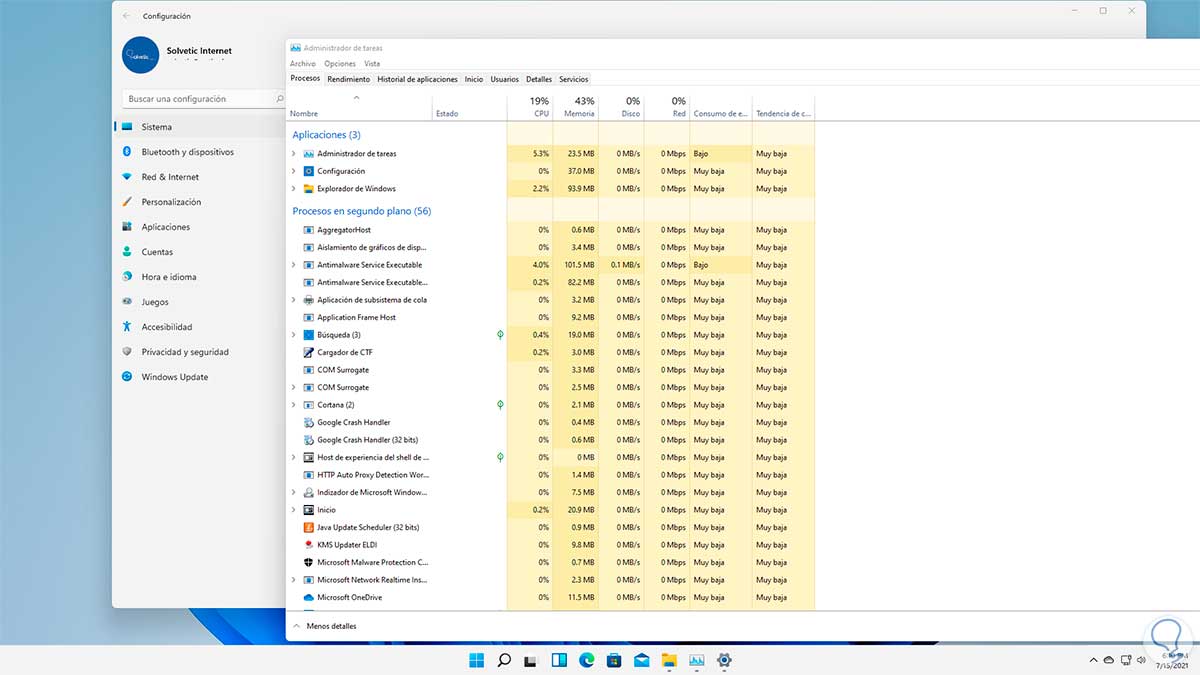Expand the Configuración process row
Image resolution: width=1200 pixels, height=675 pixels.
[x=293, y=171]
